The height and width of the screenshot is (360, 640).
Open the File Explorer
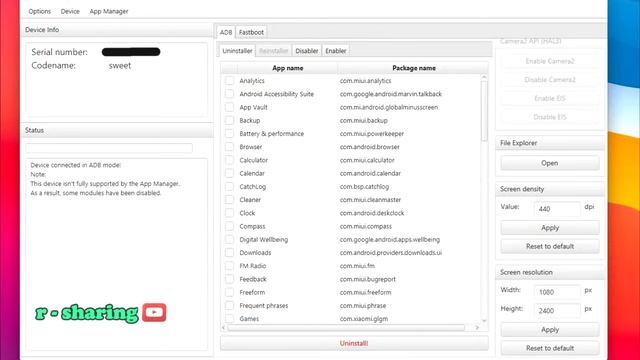point(550,163)
